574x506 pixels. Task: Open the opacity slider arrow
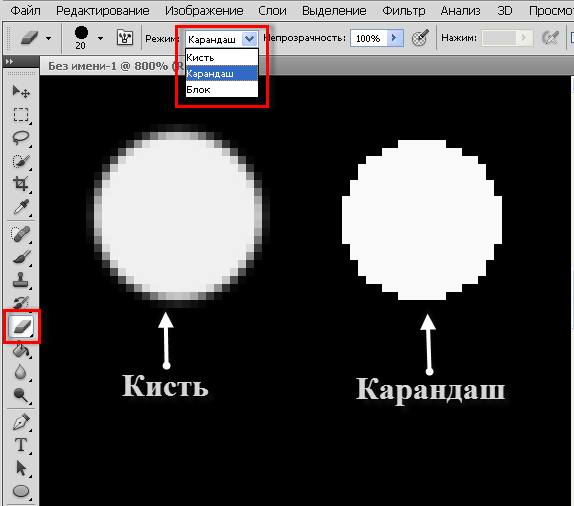pos(395,38)
